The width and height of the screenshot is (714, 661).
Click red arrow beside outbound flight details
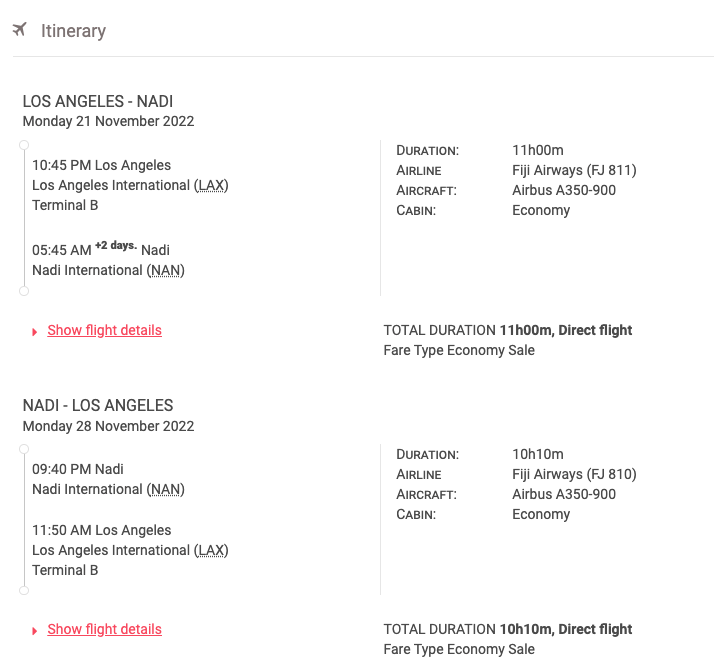(x=36, y=331)
